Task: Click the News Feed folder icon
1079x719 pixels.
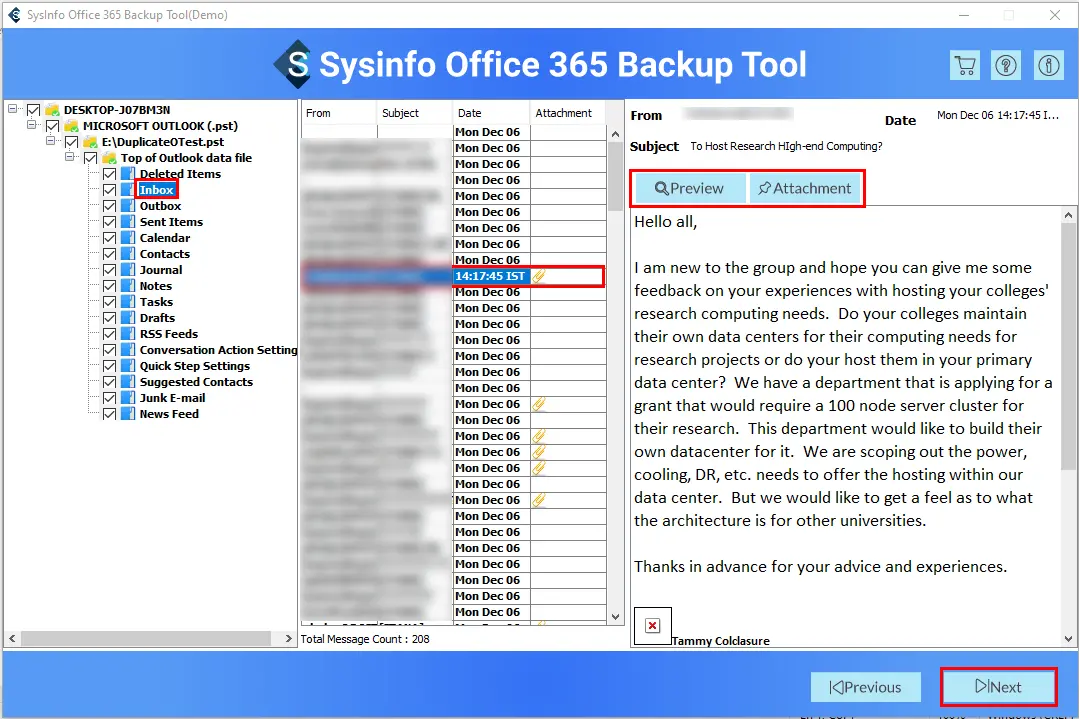Action: [128, 414]
